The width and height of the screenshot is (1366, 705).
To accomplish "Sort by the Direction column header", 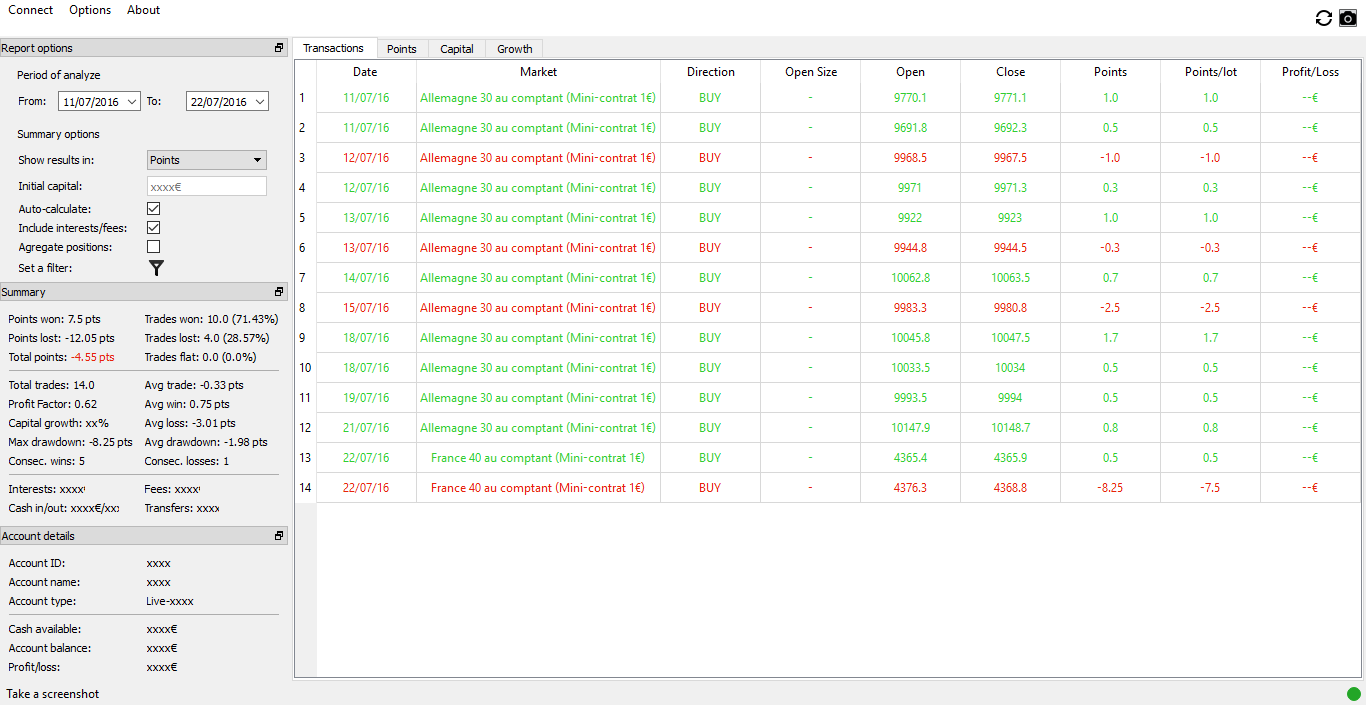I will point(711,72).
